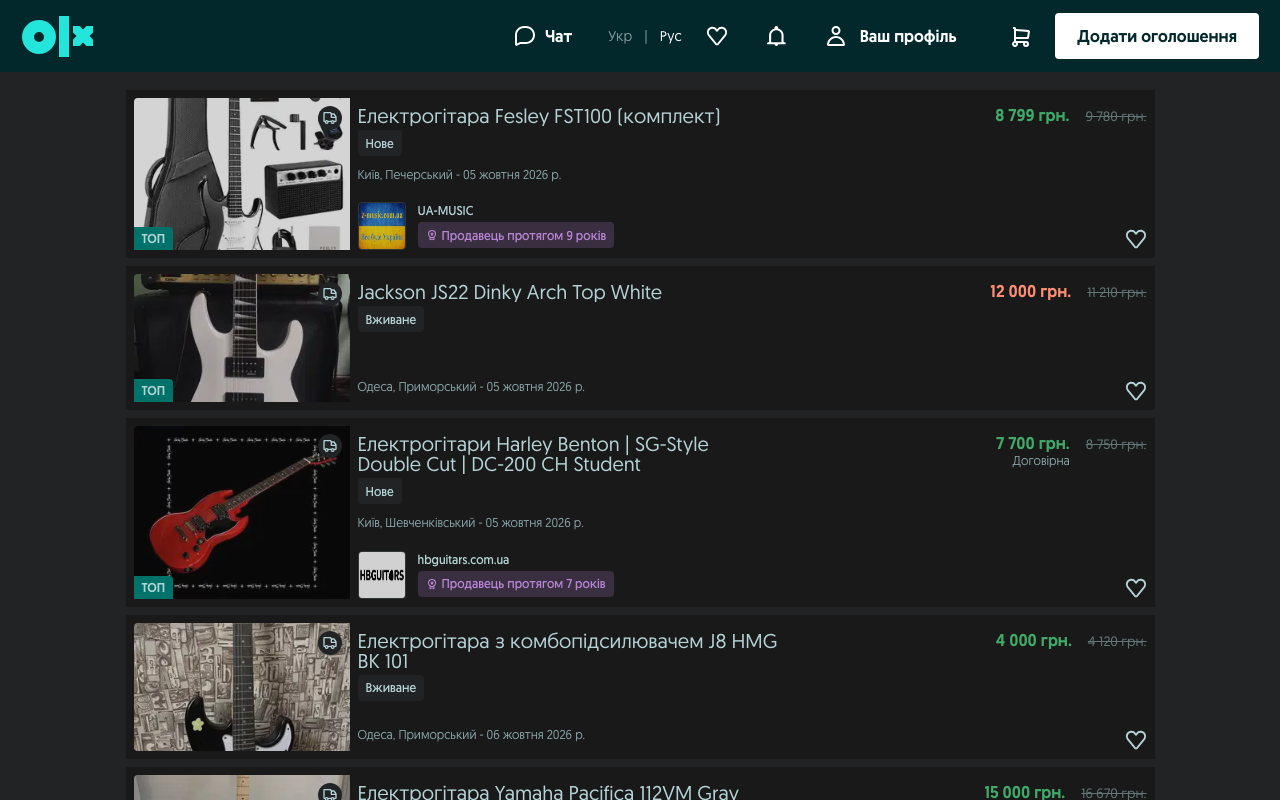Favorite the Jackson JS22 Dinky listing
Screen dimensions: 1280x800
tap(1136, 391)
